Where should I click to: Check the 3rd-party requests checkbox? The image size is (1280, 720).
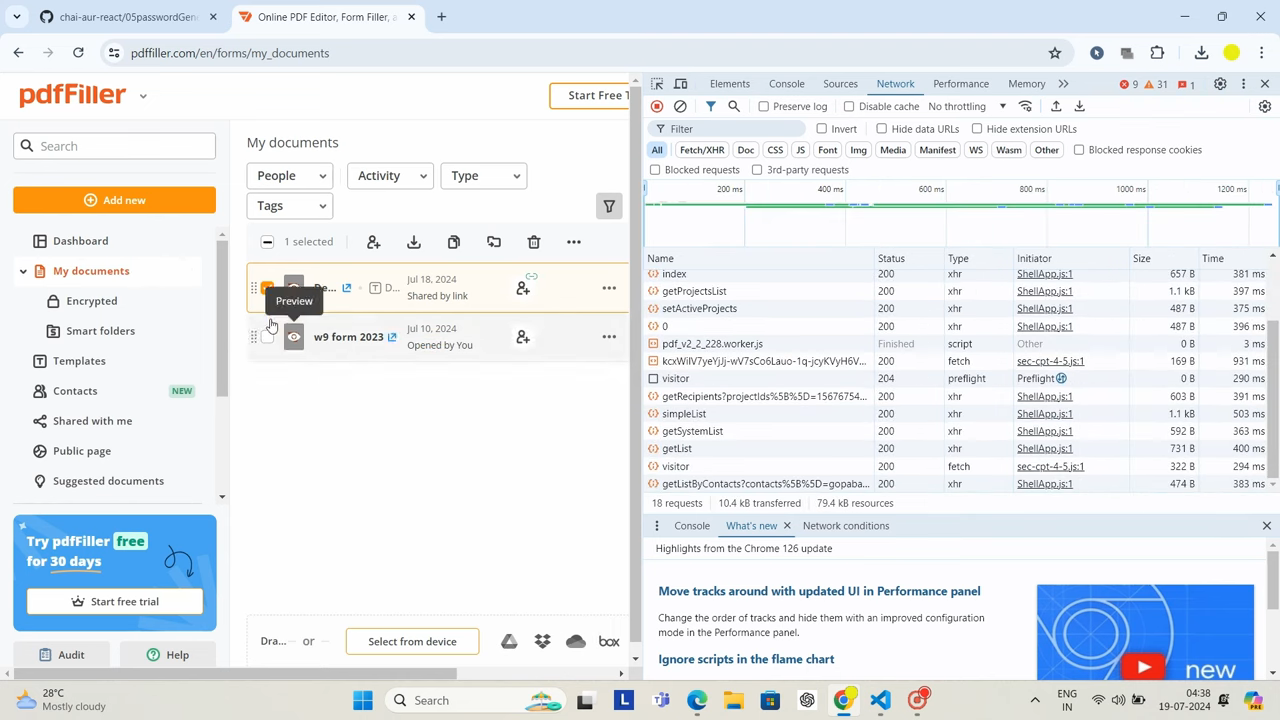tap(757, 170)
